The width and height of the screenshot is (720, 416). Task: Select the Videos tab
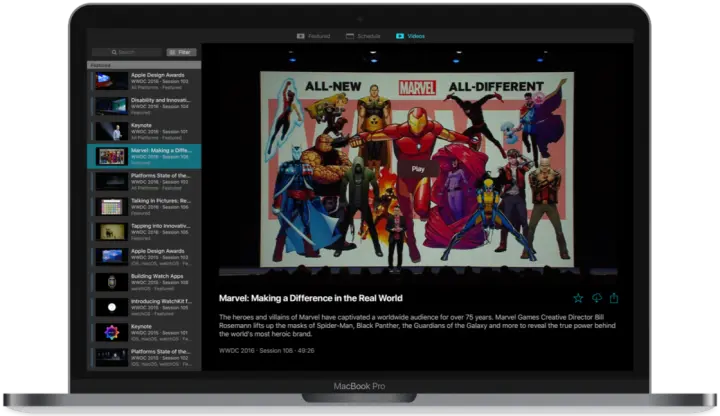click(411, 36)
